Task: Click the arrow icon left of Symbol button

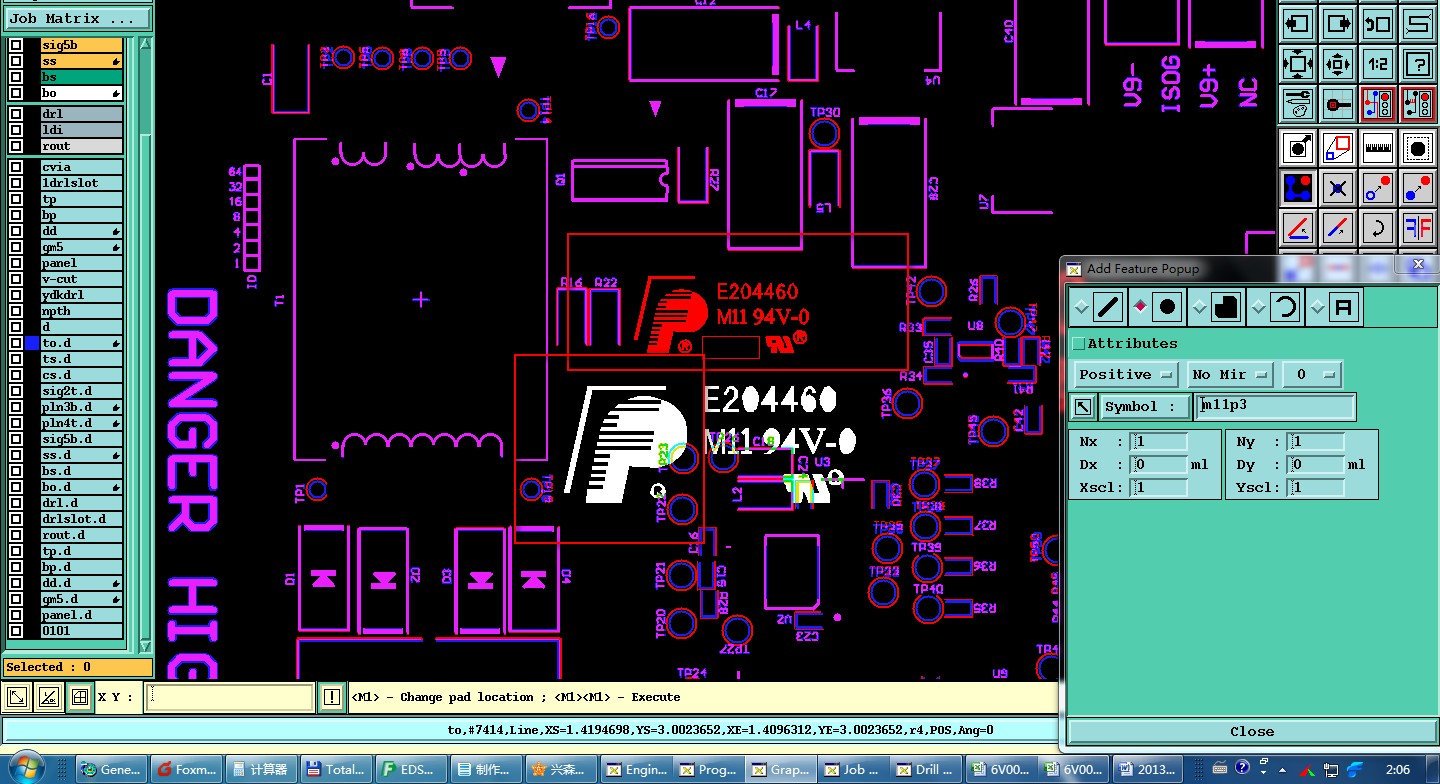Action: [x=1083, y=407]
